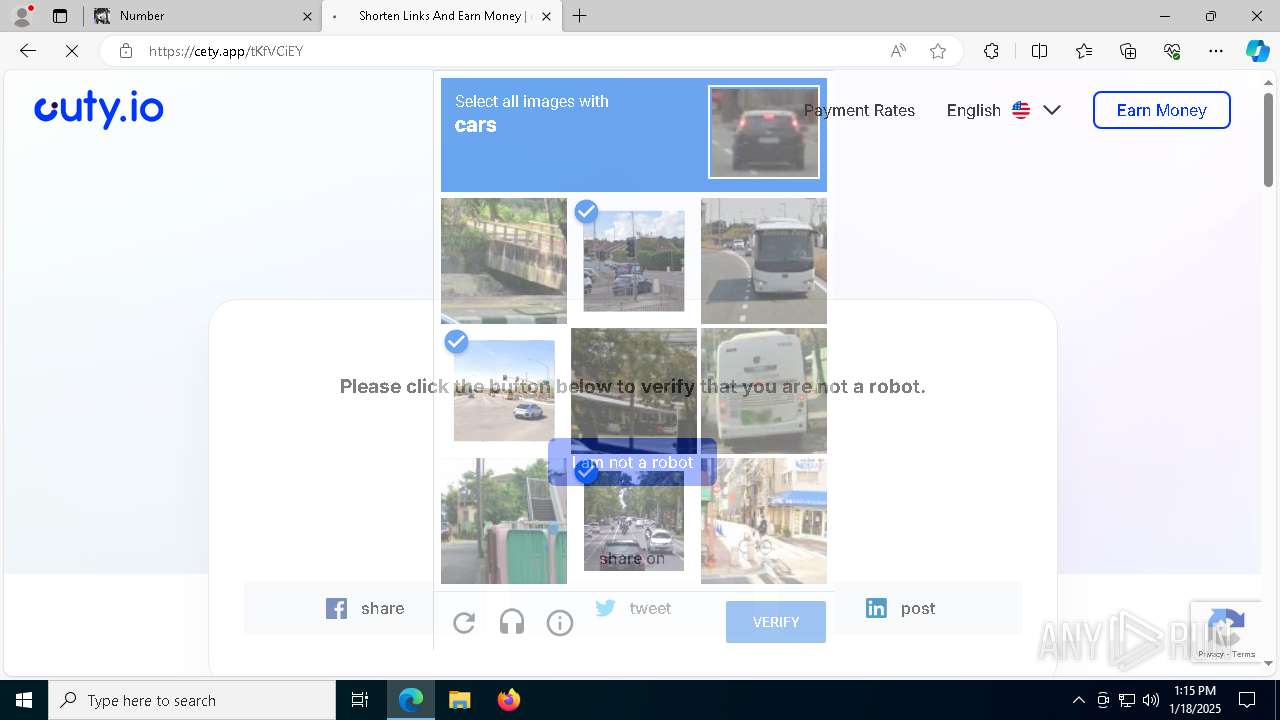This screenshot has width=1280, height=720.
Task: Select the concrete bridge tile
Action: (x=504, y=261)
